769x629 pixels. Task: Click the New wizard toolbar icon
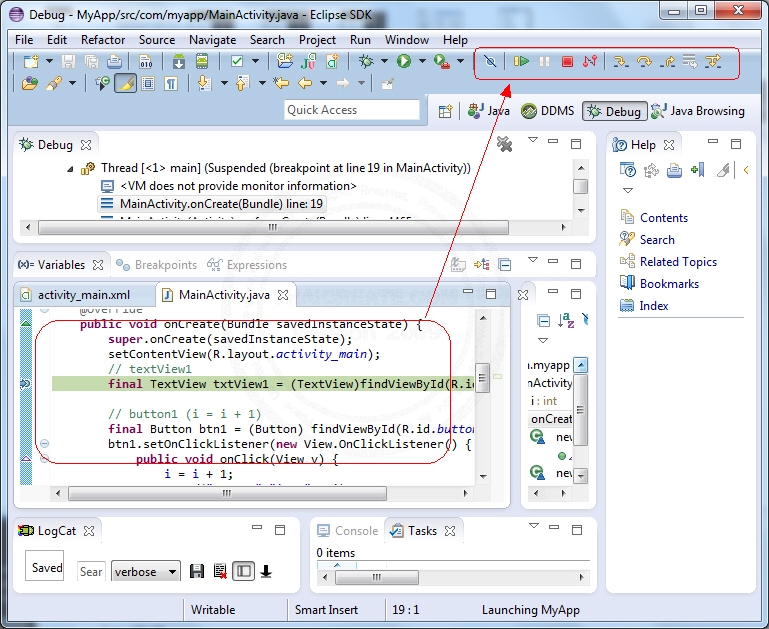(x=31, y=61)
